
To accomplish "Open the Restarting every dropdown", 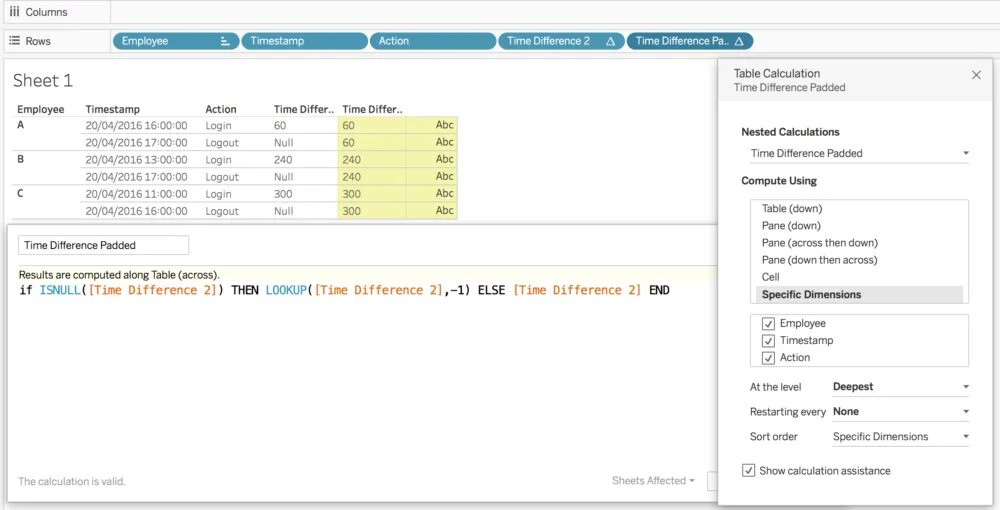I will coord(901,412).
